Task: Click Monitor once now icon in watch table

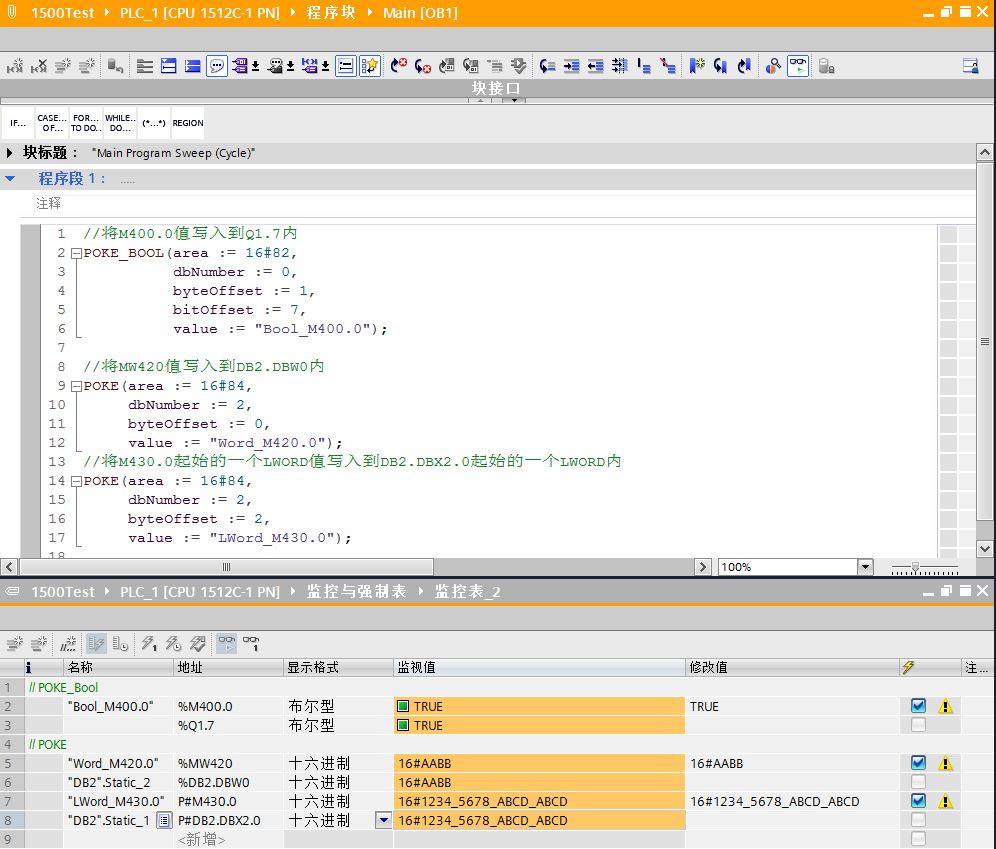Action: point(251,643)
